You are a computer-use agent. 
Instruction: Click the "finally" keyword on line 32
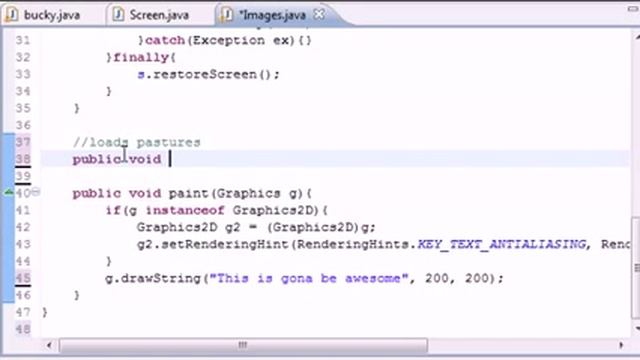(141, 58)
